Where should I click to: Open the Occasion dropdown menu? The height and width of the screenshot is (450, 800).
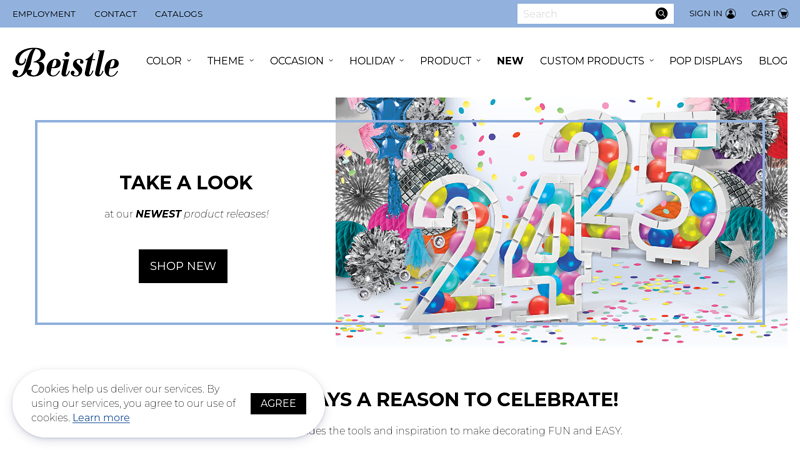pos(302,61)
